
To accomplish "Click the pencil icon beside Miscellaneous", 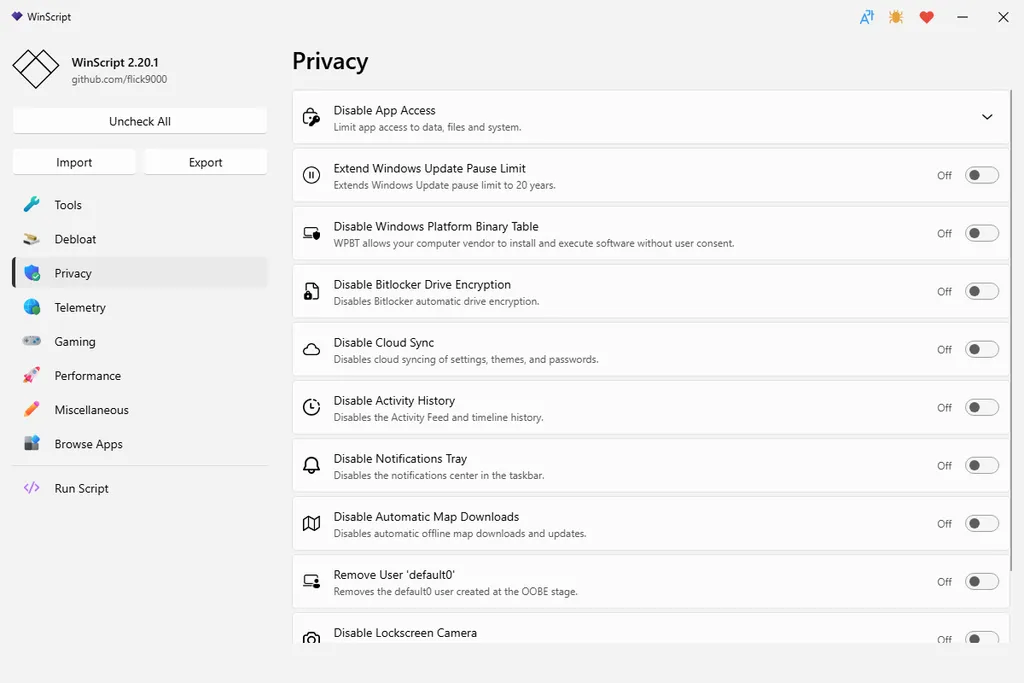I will click(x=31, y=409).
